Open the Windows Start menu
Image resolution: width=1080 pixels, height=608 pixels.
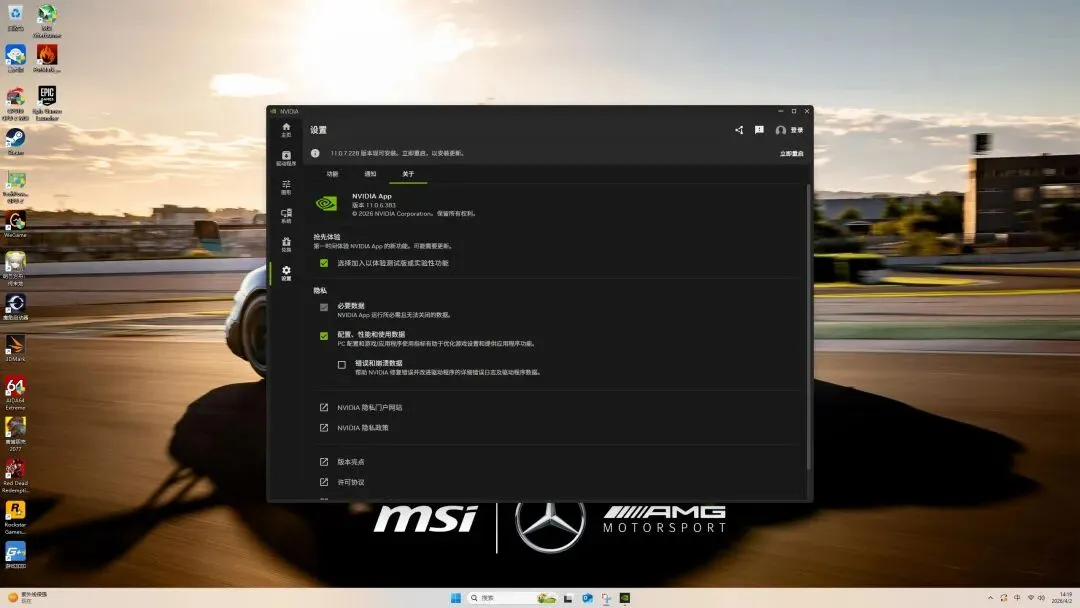pos(455,598)
